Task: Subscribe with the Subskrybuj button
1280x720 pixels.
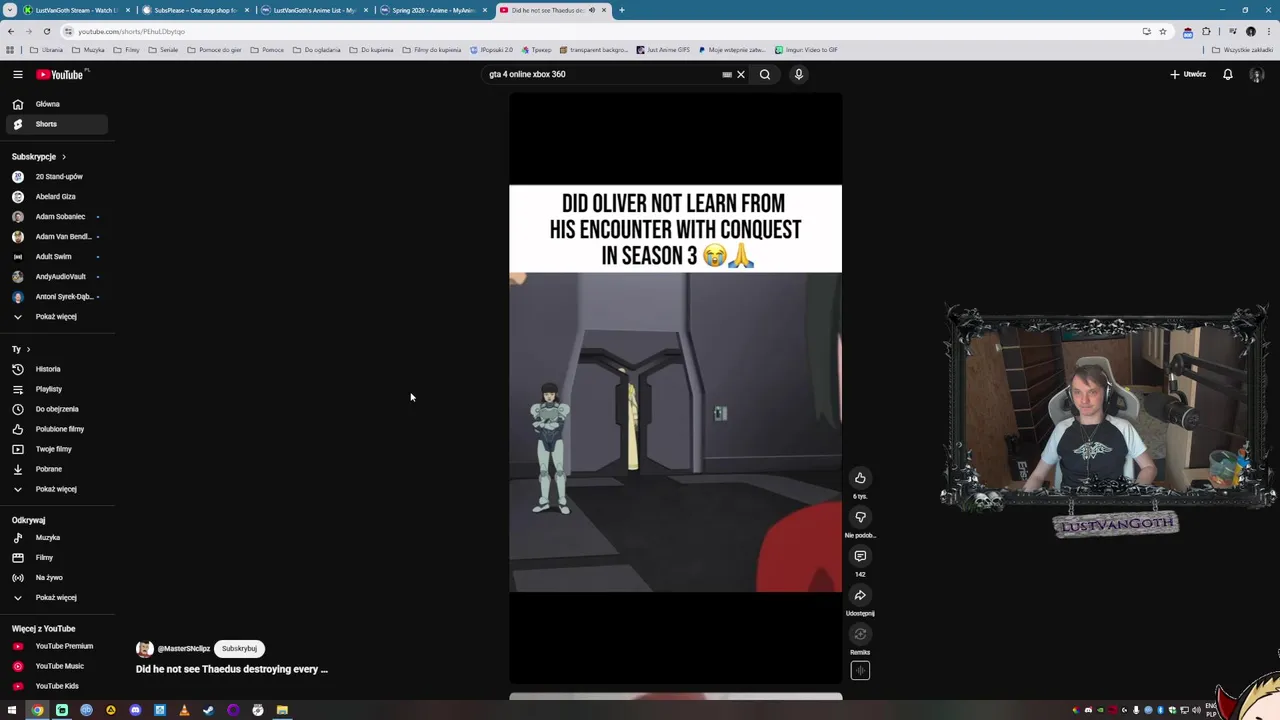Action: (239, 649)
